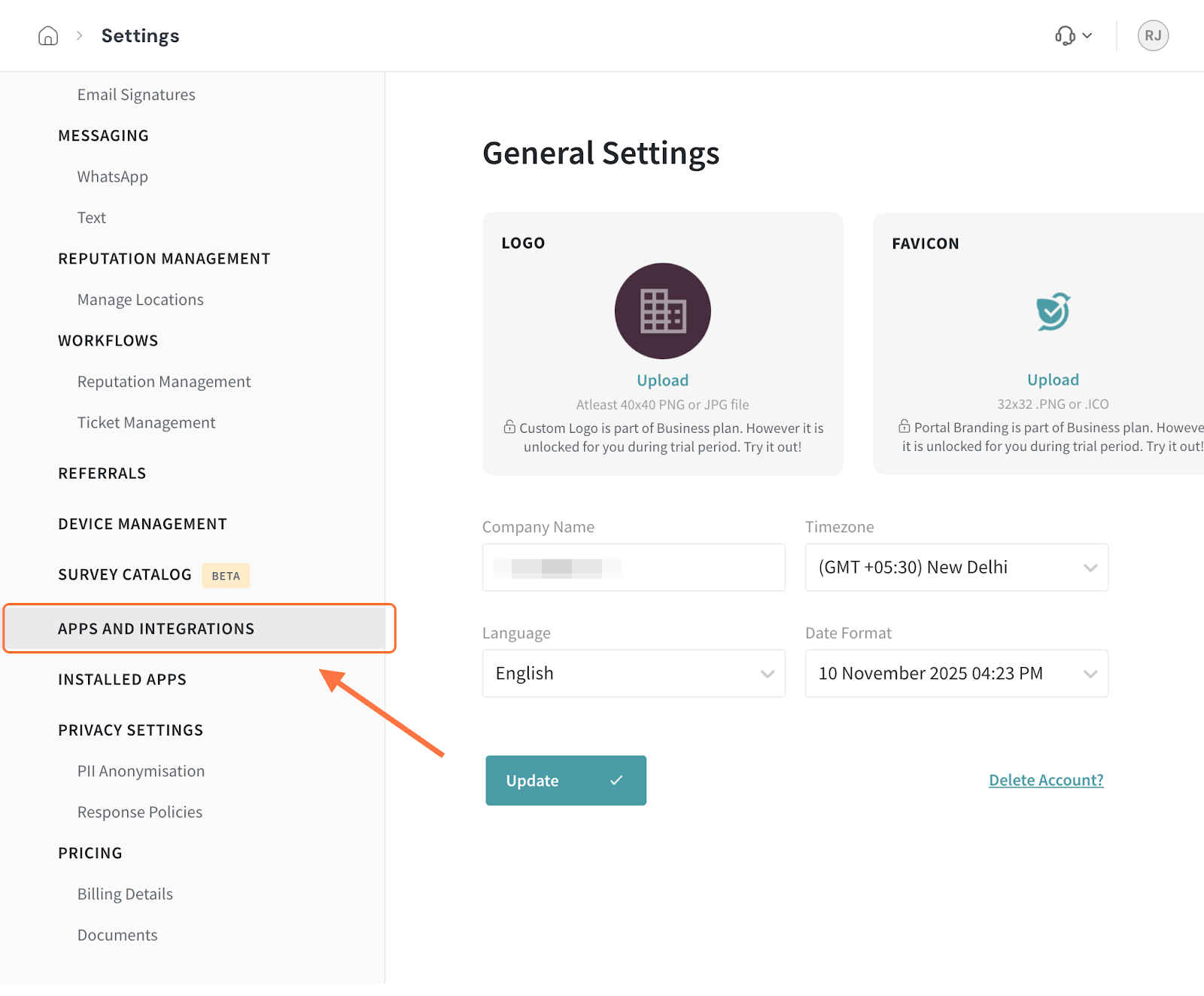
Task: Click the home icon in breadcrumb
Action: [x=48, y=36]
